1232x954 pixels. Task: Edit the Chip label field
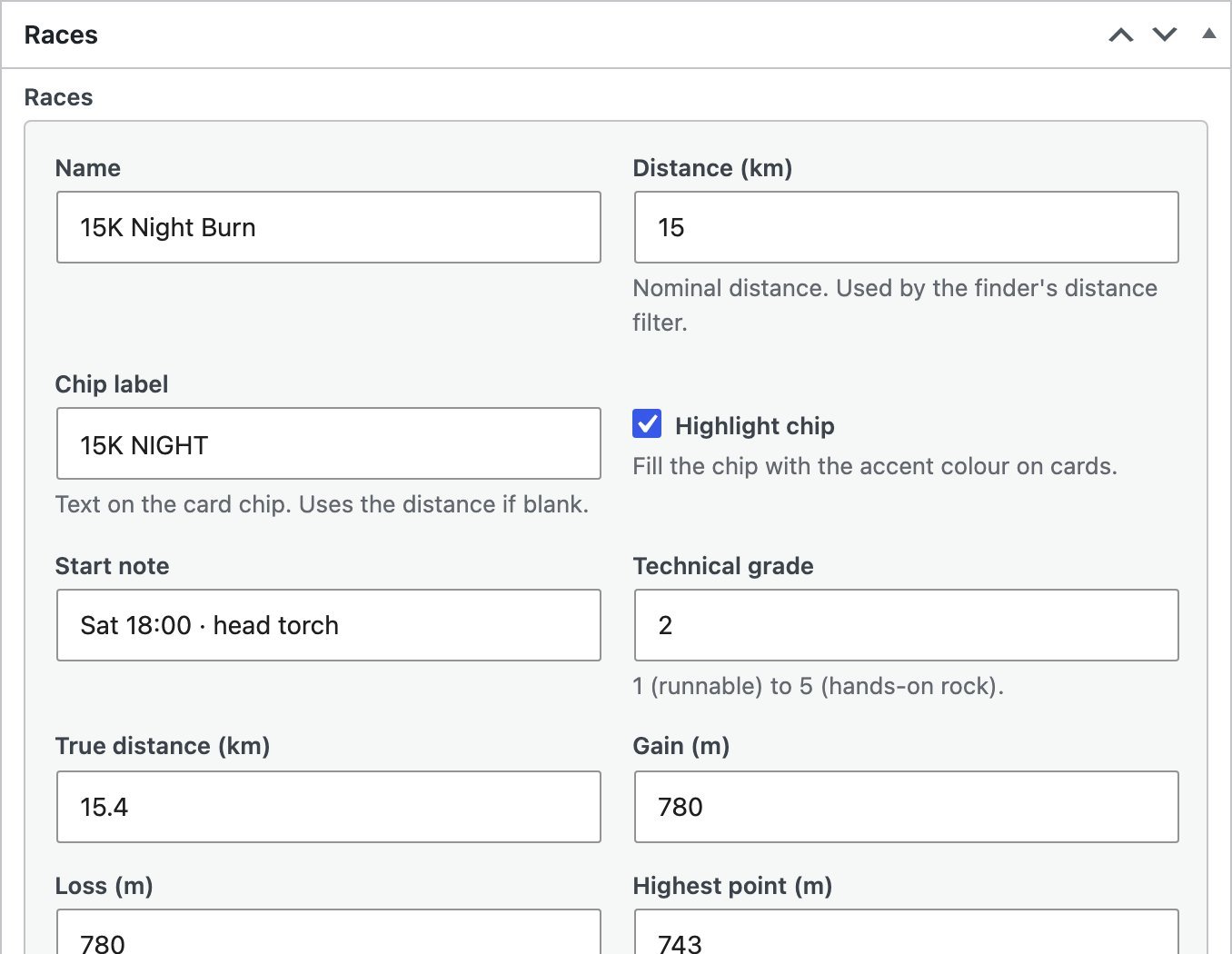tap(329, 443)
